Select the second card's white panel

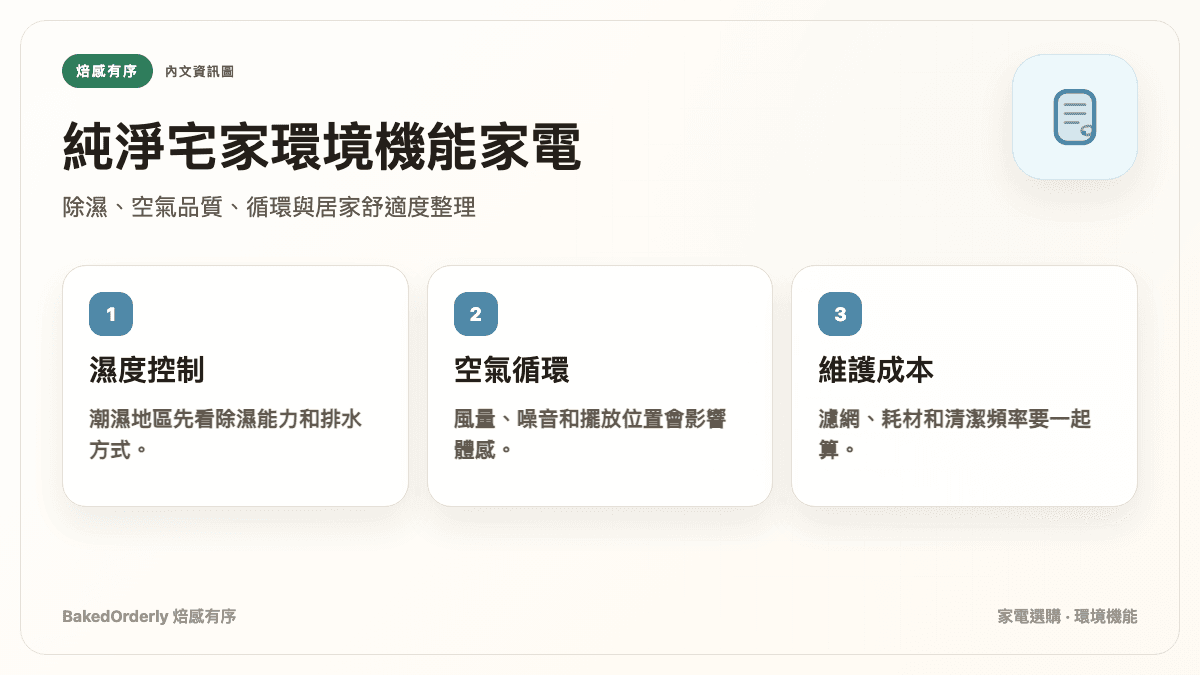coord(600,386)
